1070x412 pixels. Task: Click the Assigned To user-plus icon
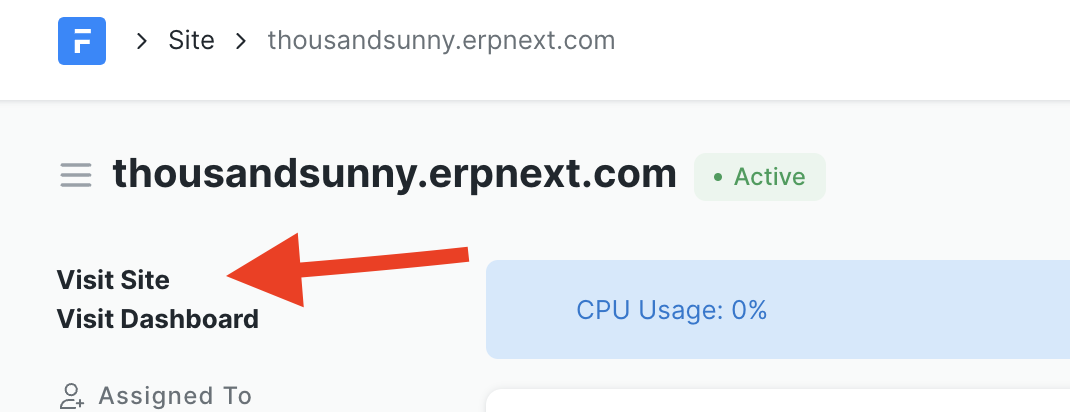(71, 396)
